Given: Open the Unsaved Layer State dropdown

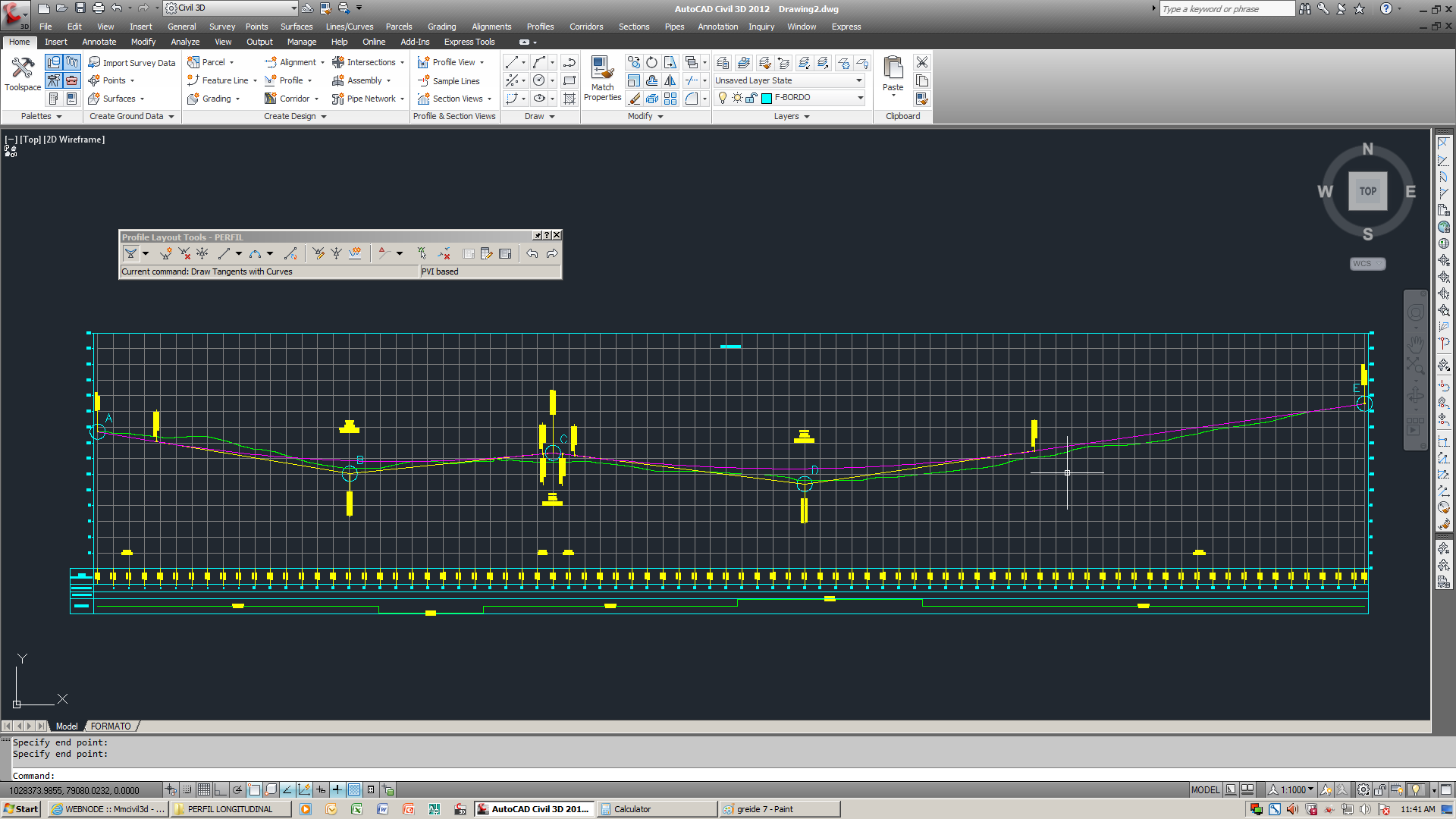Looking at the screenshot, I should click(858, 80).
